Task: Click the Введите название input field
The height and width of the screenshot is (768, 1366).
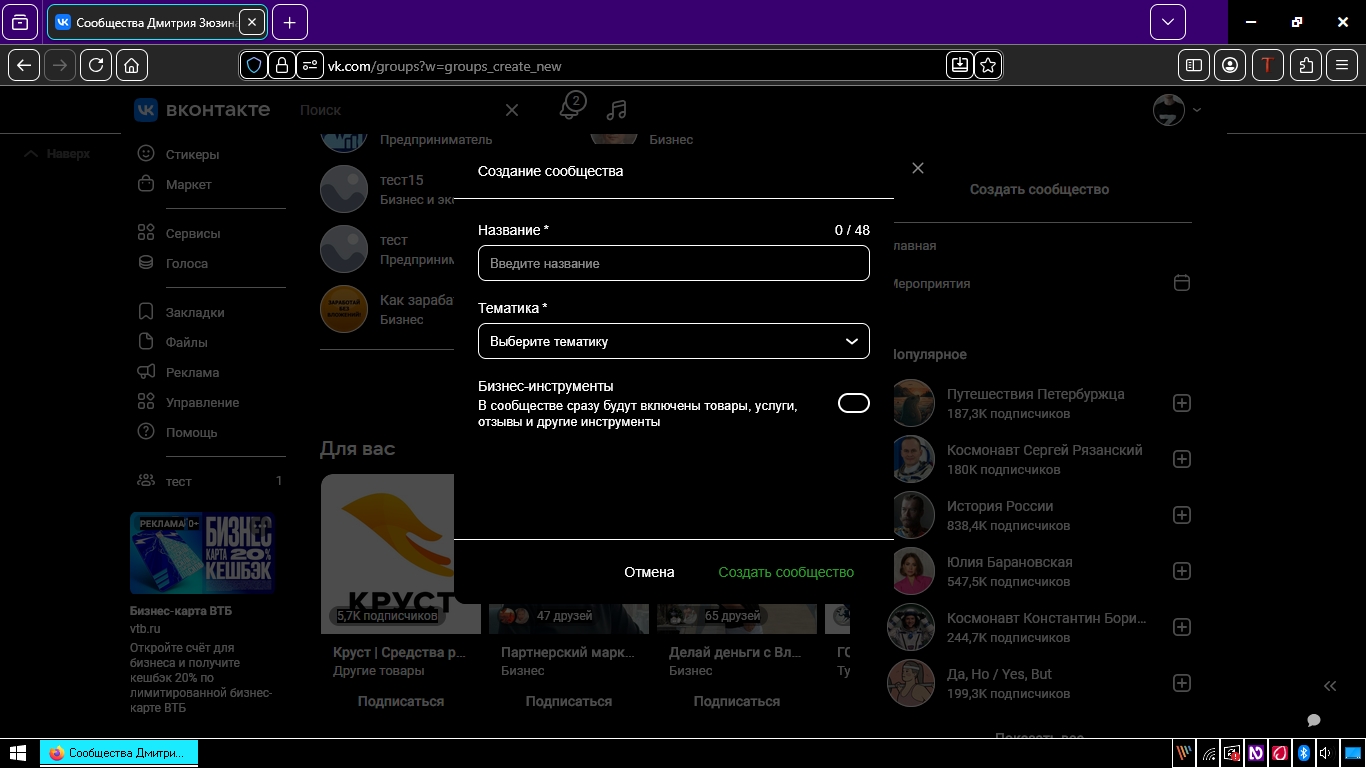Action: 673,263
